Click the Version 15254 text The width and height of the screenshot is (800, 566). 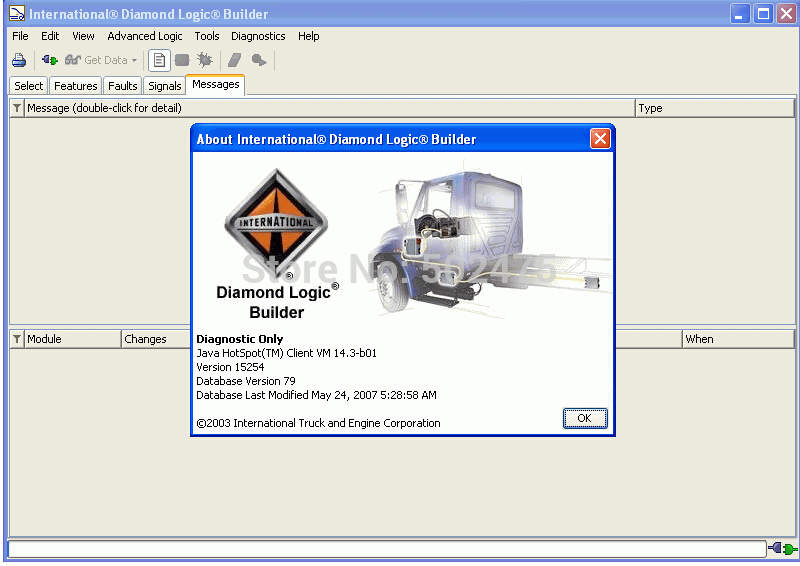[230, 367]
